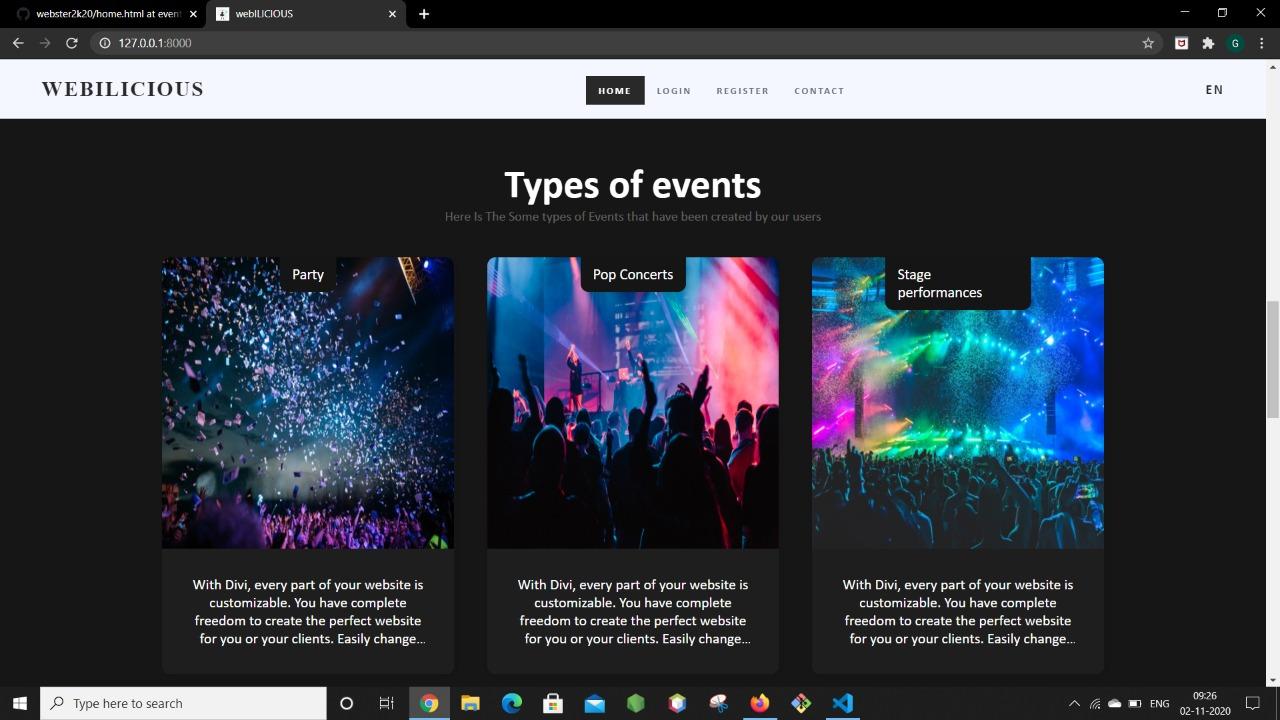The height and width of the screenshot is (720, 1280).
Task: Open the CONTACT page link
Action: point(819,91)
